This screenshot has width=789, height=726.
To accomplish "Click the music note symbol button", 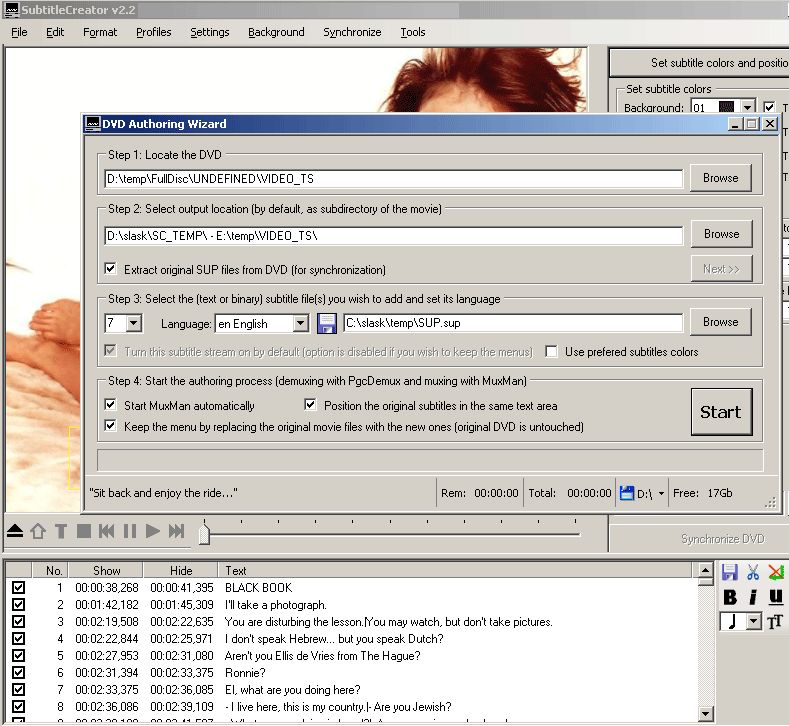I will (x=732, y=622).
